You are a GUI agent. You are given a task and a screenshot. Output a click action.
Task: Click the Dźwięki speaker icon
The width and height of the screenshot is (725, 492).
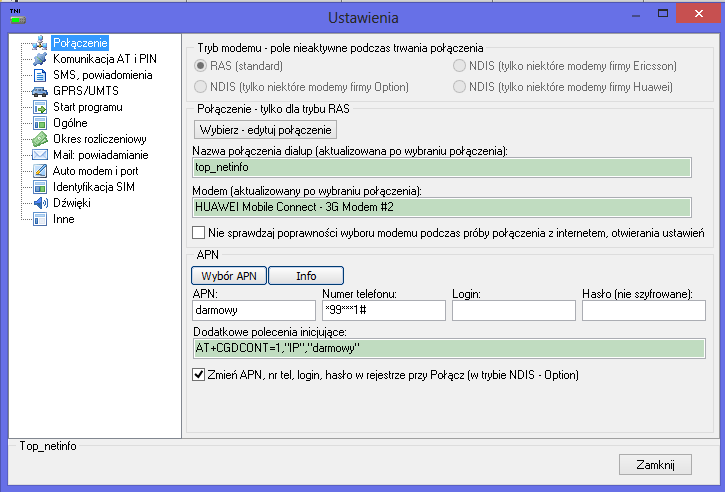[40, 203]
